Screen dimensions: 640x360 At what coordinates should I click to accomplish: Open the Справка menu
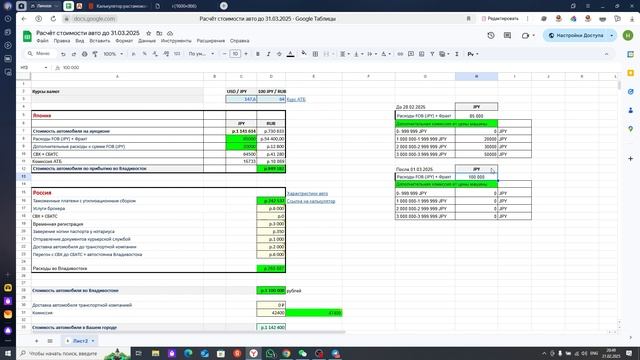[x=240, y=41]
